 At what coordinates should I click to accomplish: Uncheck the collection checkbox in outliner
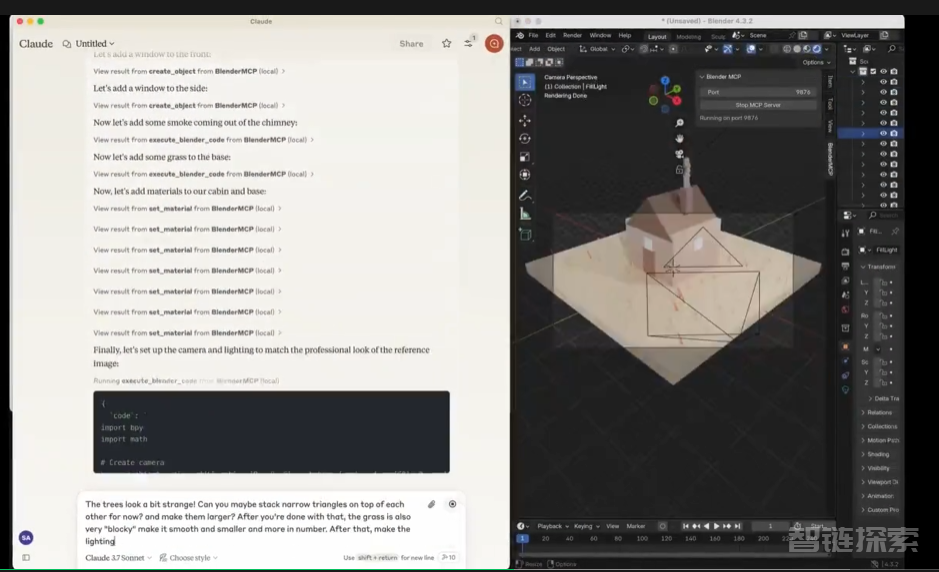point(873,71)
